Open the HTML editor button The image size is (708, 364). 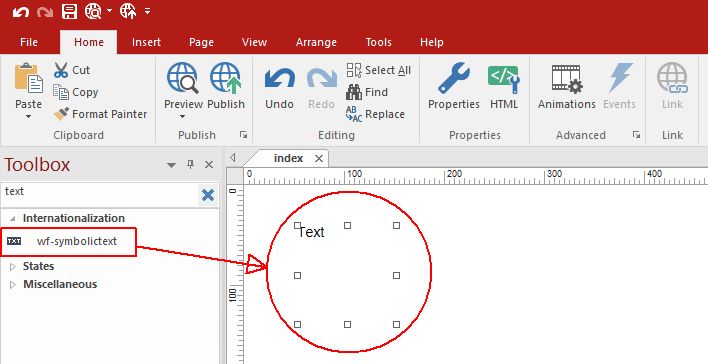(504, 86)
